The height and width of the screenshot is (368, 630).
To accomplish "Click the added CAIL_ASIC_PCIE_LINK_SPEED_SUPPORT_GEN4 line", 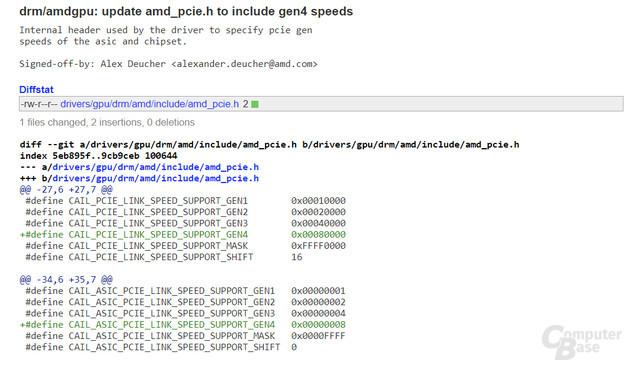I will pyautogui.click(x=183, y=325).
